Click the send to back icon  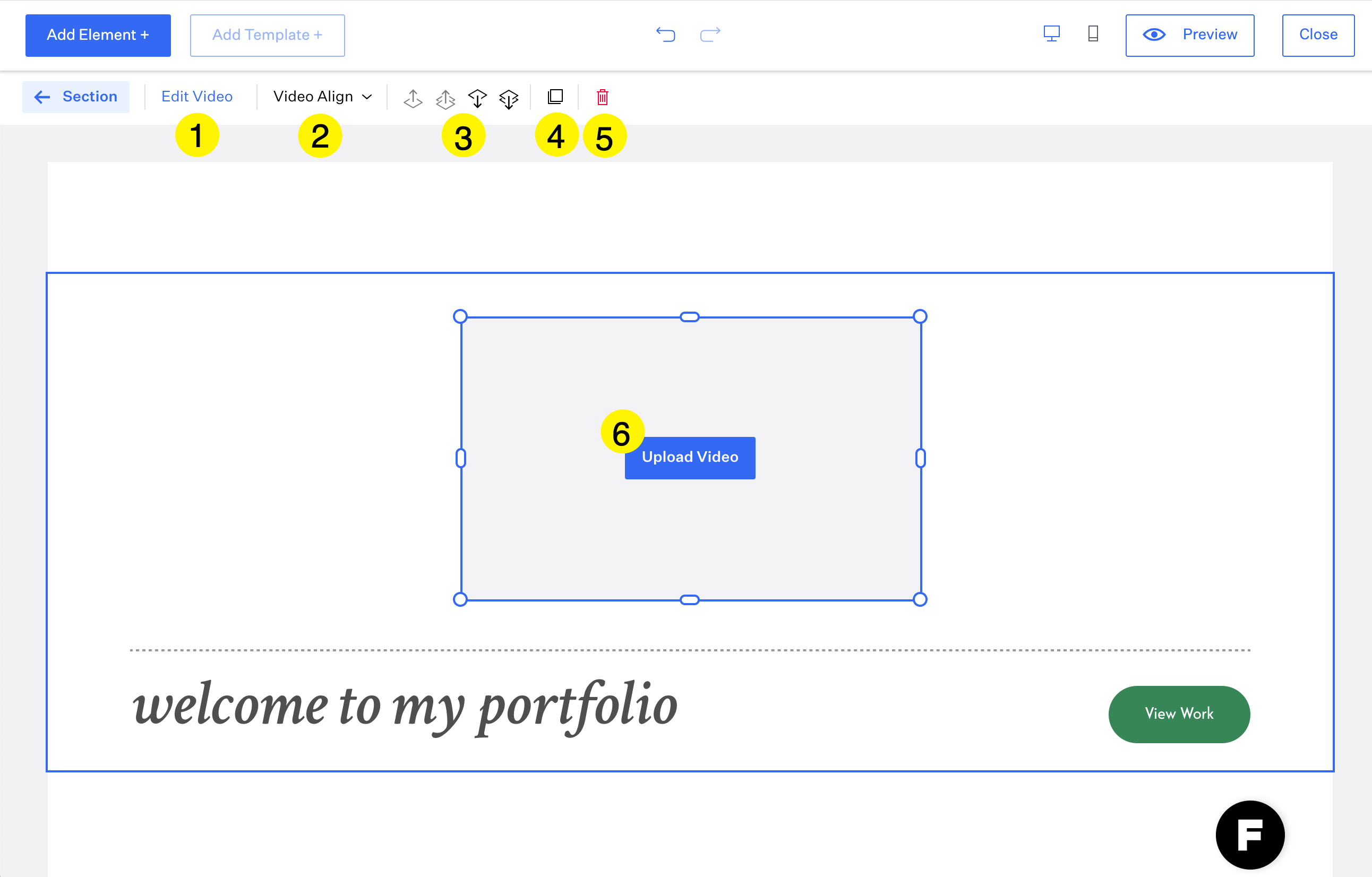509,99
